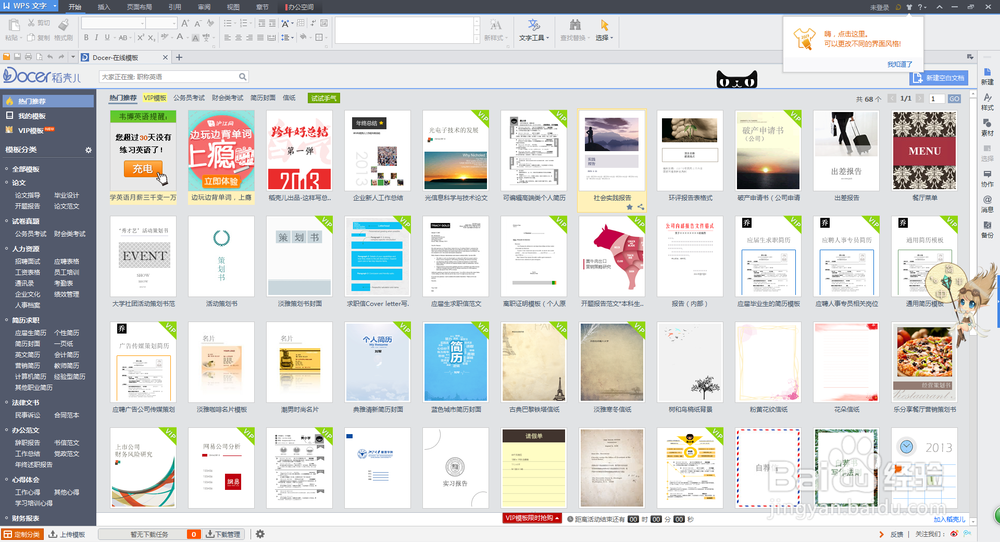The width and height of the screenshot is (1000, 542).
Task: Switch to the 视图 ribbon tab
Action: (x=233, y=7)
